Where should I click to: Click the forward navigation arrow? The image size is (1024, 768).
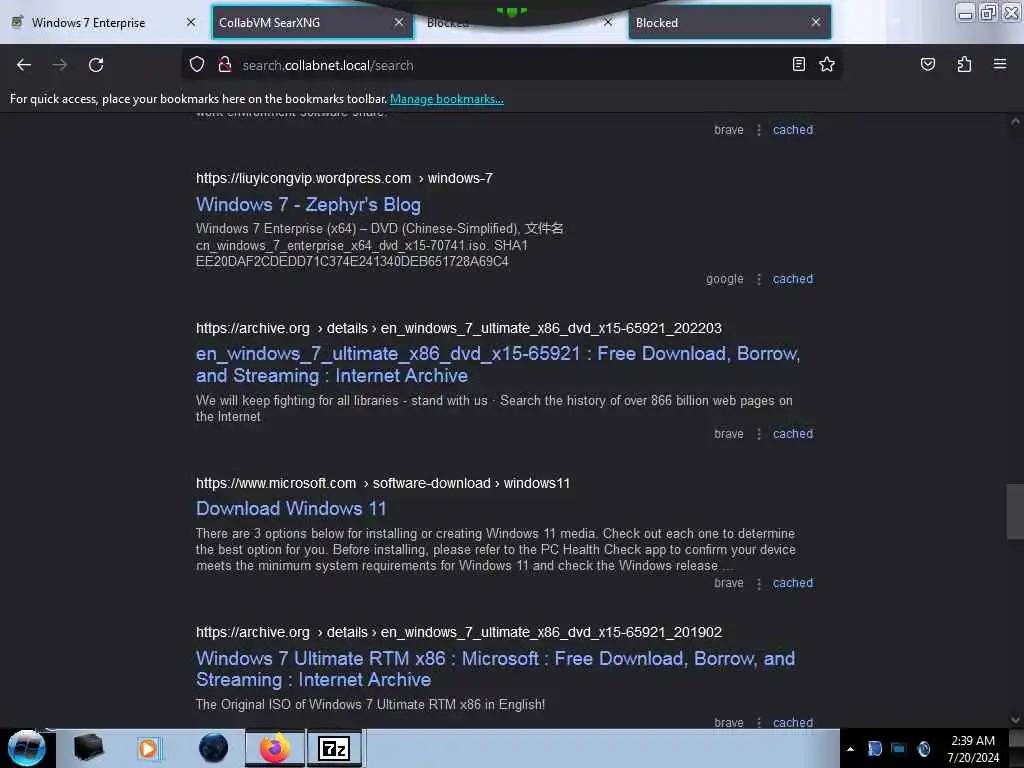pos(59,65)
